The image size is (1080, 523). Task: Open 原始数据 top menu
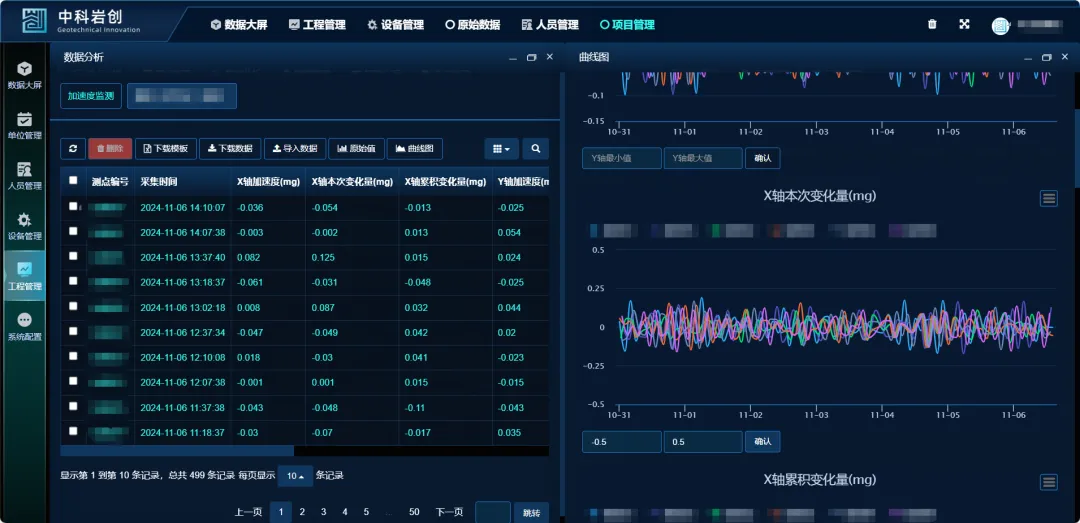click(x=472, y=25)
